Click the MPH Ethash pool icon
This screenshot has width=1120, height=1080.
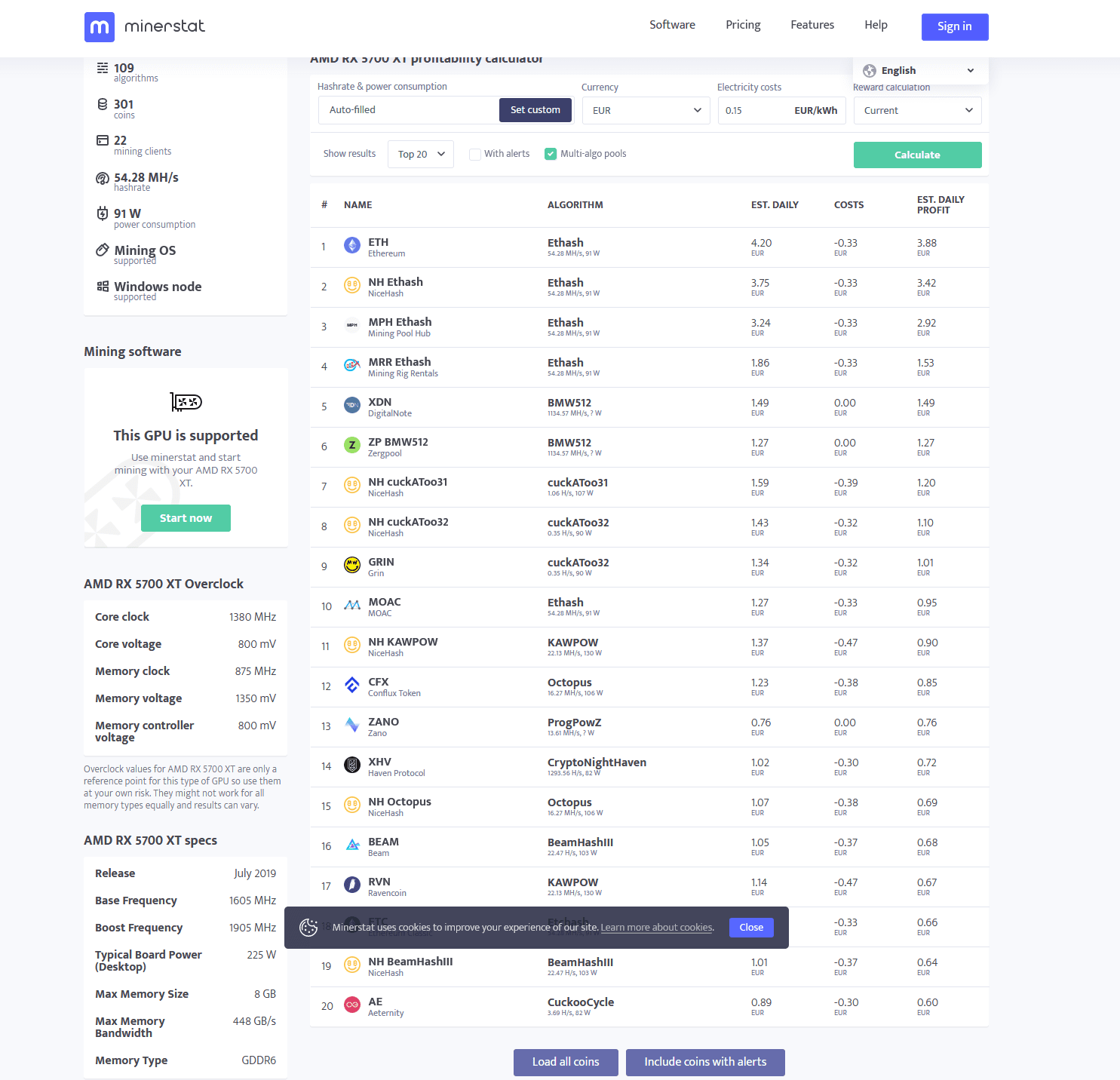point(352,325)
